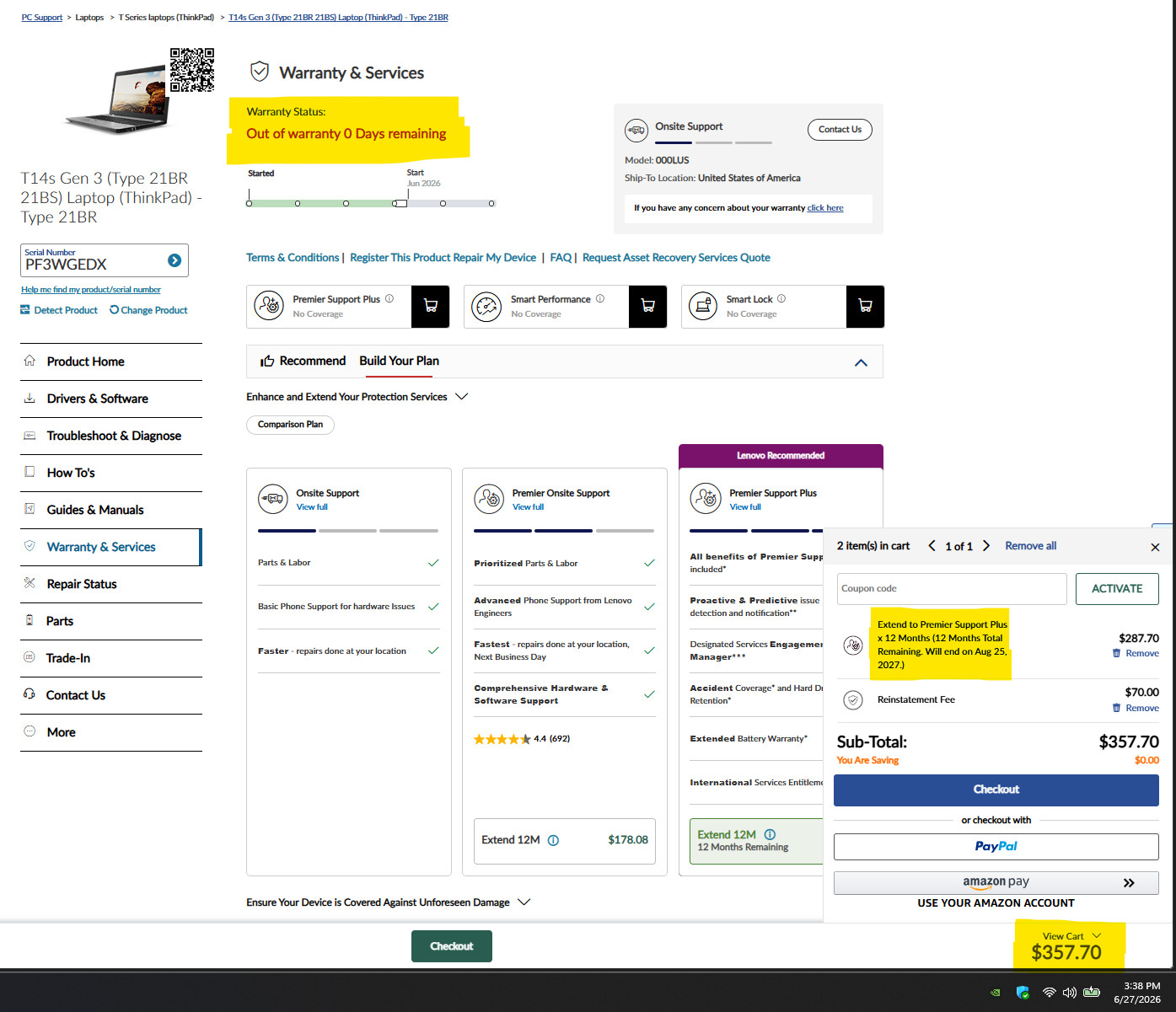The image size is (1176, 1012).
Task: Expand Ensure Your Device is Covered section
Action: tap(524, 902)
